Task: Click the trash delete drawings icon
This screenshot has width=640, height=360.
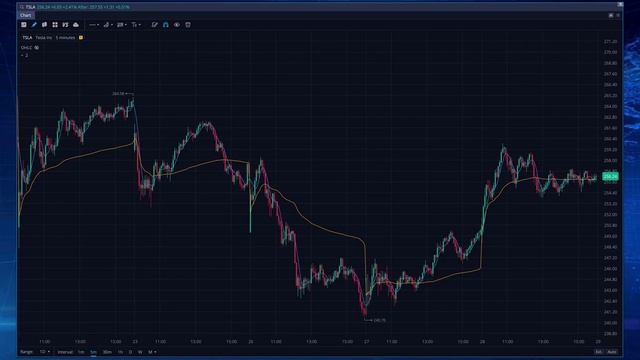Action: [188, 25]
